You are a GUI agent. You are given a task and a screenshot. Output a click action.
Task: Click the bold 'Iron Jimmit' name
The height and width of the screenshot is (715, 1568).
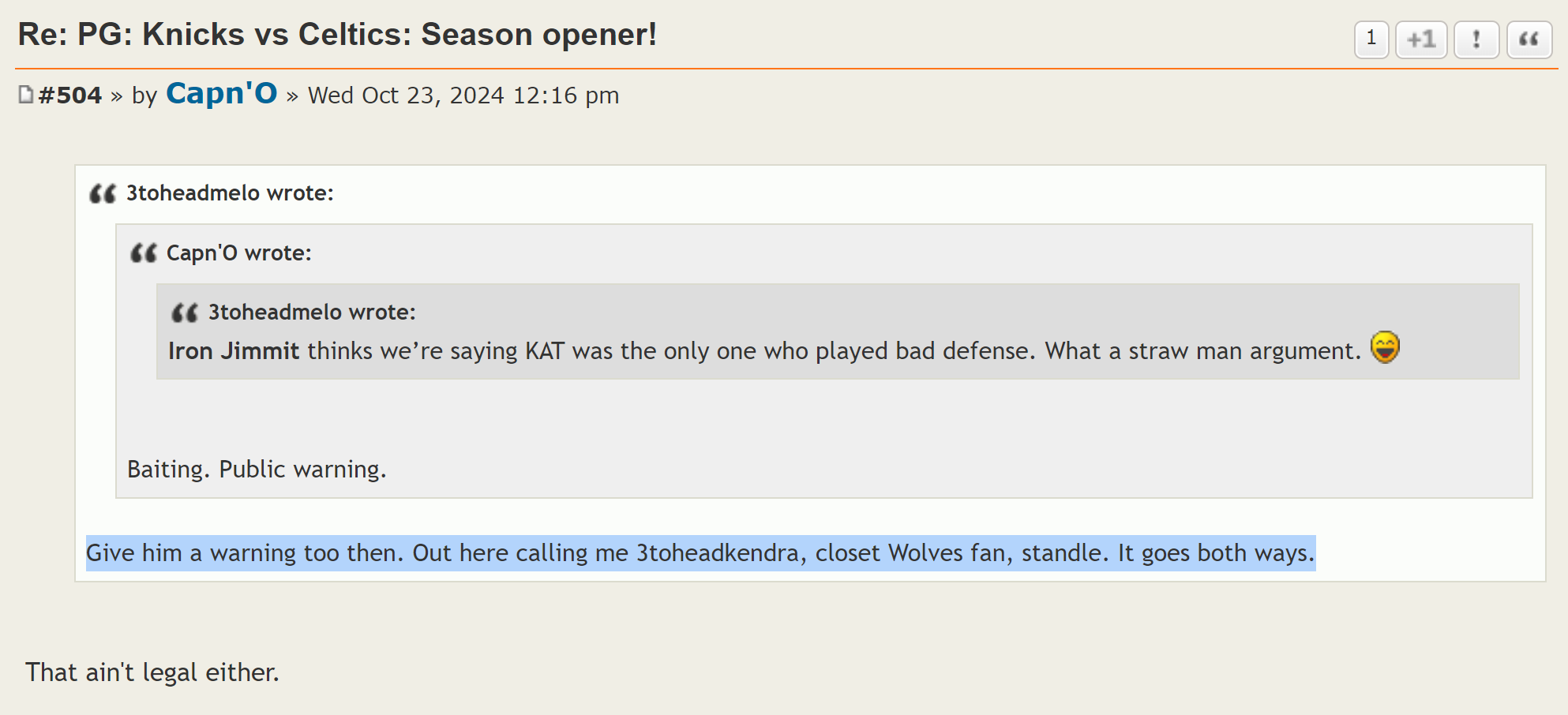pyautogui.click(x=234, y=351)
